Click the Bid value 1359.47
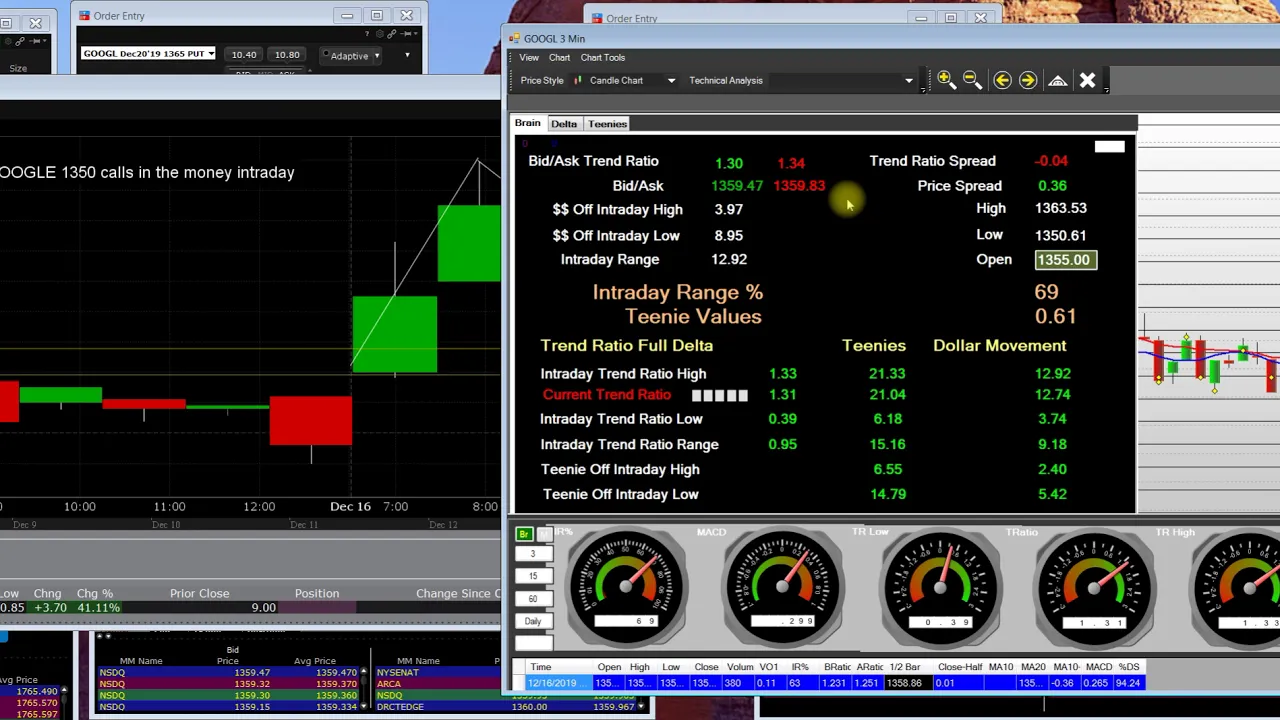 click(737, 186)
